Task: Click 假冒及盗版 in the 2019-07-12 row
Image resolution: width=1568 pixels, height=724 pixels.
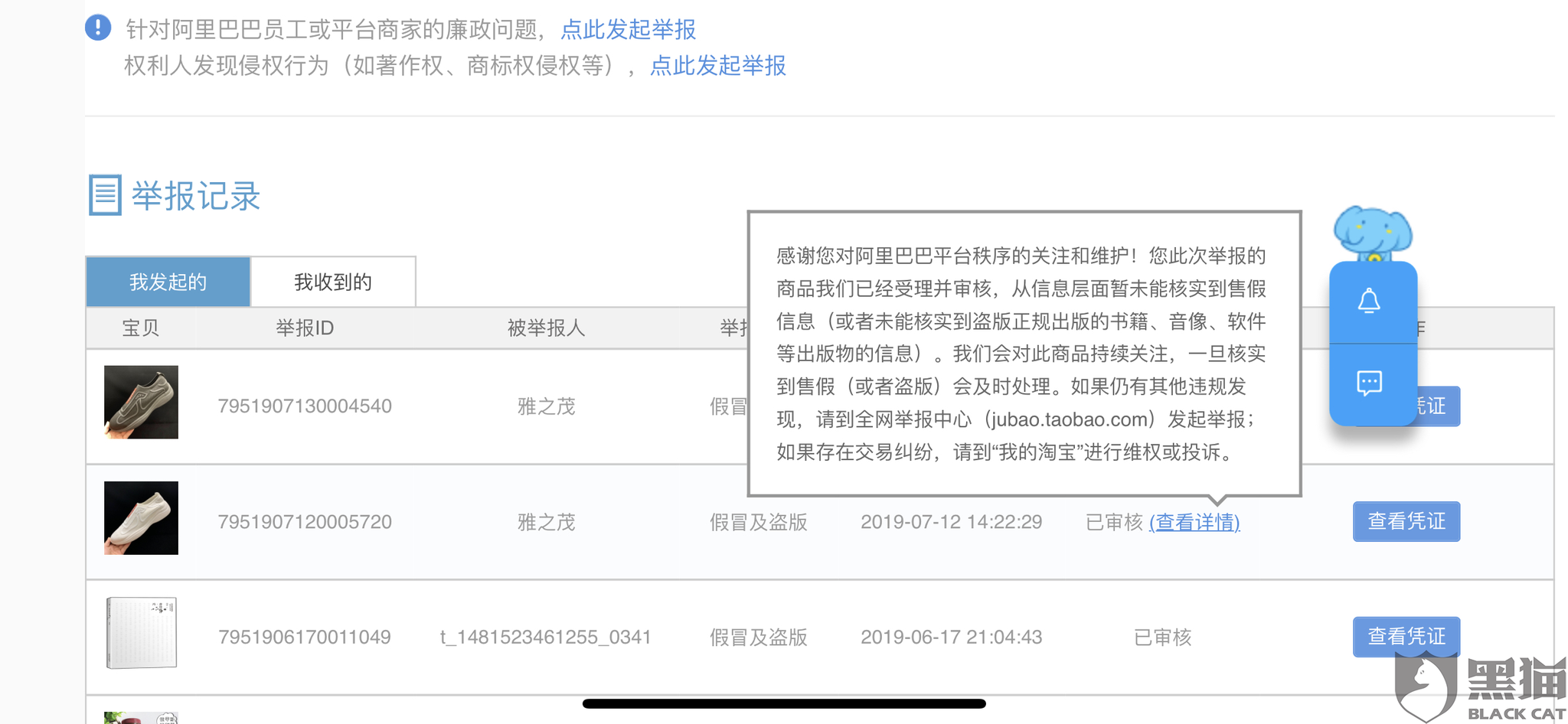Action: pos(758,522)
